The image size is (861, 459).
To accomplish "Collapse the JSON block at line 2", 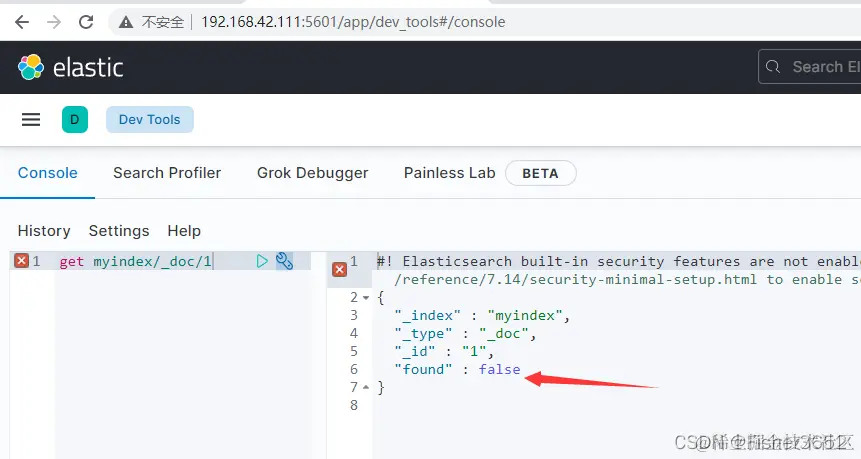I will pyautogui.click(x=366, y=298).
